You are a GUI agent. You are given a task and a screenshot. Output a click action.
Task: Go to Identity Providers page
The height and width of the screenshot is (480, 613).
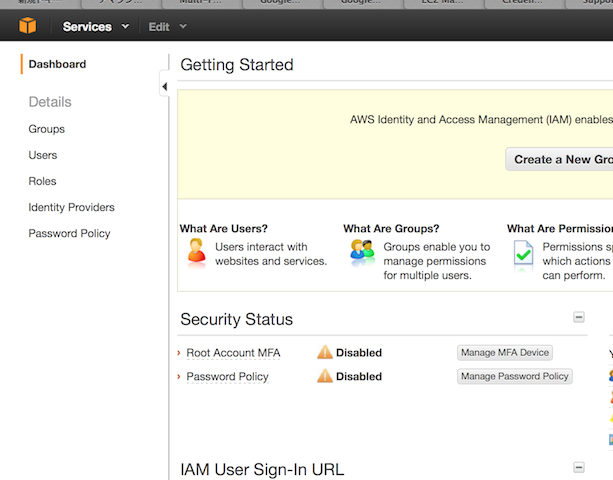pyautogui.click(x=72, y=207)
